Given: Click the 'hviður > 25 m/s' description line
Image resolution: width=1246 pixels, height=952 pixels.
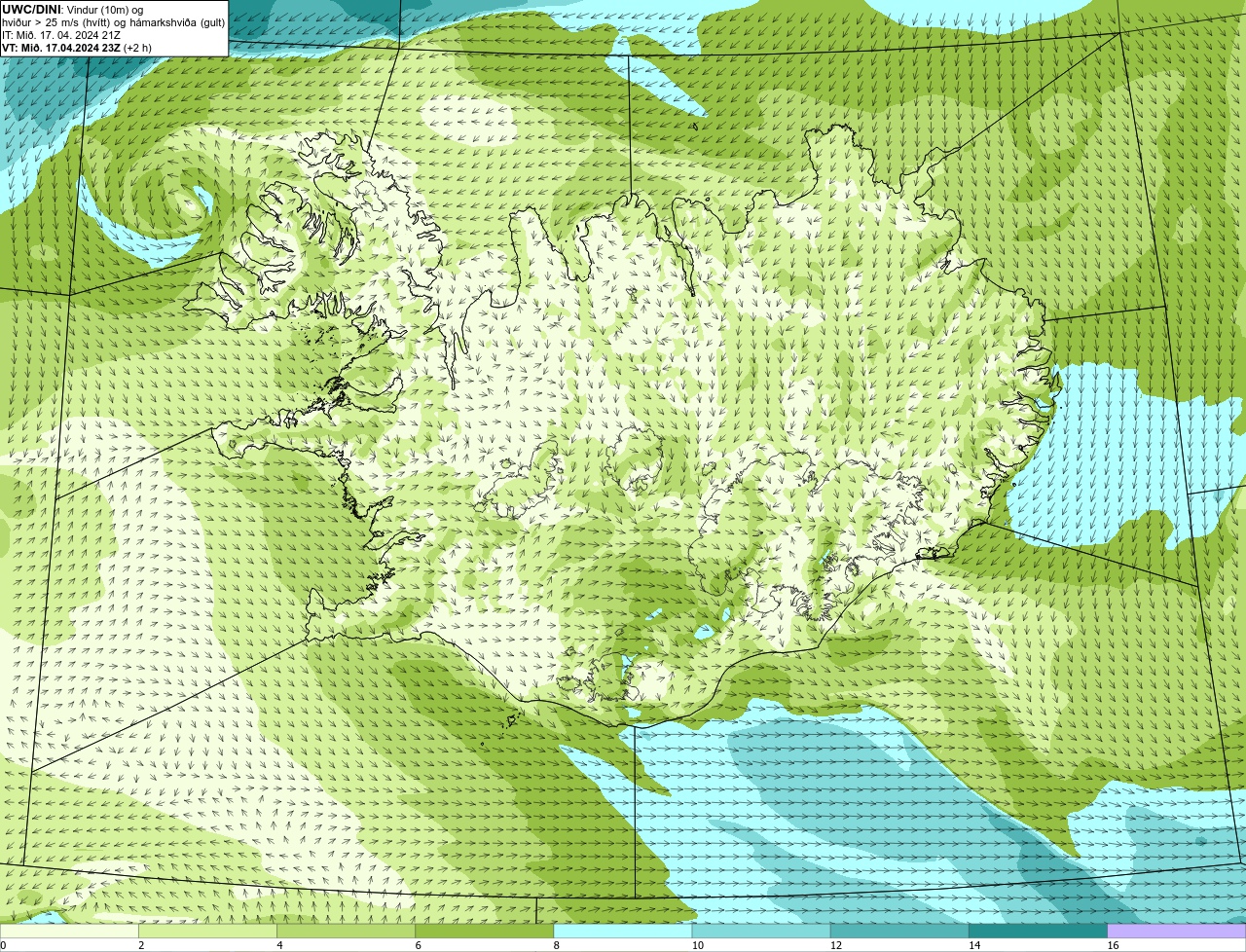Looking at the screenshot, I should pyautogui.click(x=114, y=22).
